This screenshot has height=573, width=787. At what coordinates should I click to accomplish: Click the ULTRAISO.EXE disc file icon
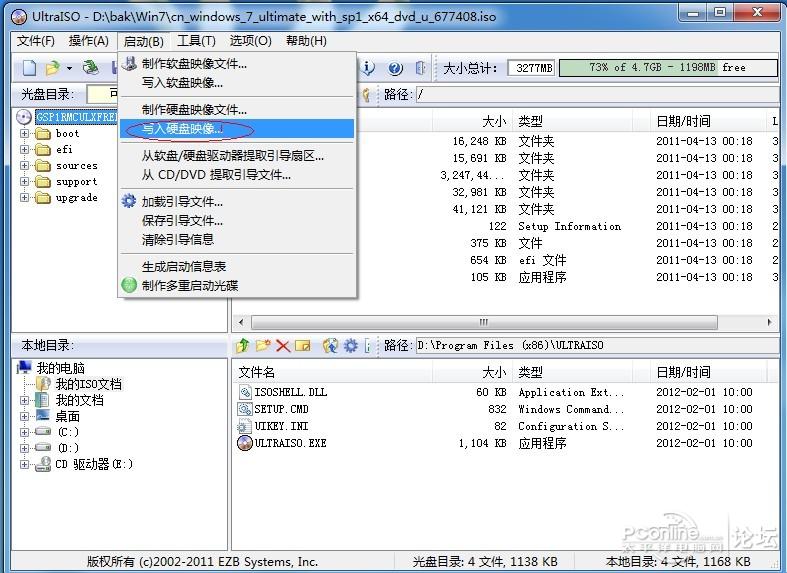(x=244, y=443)
